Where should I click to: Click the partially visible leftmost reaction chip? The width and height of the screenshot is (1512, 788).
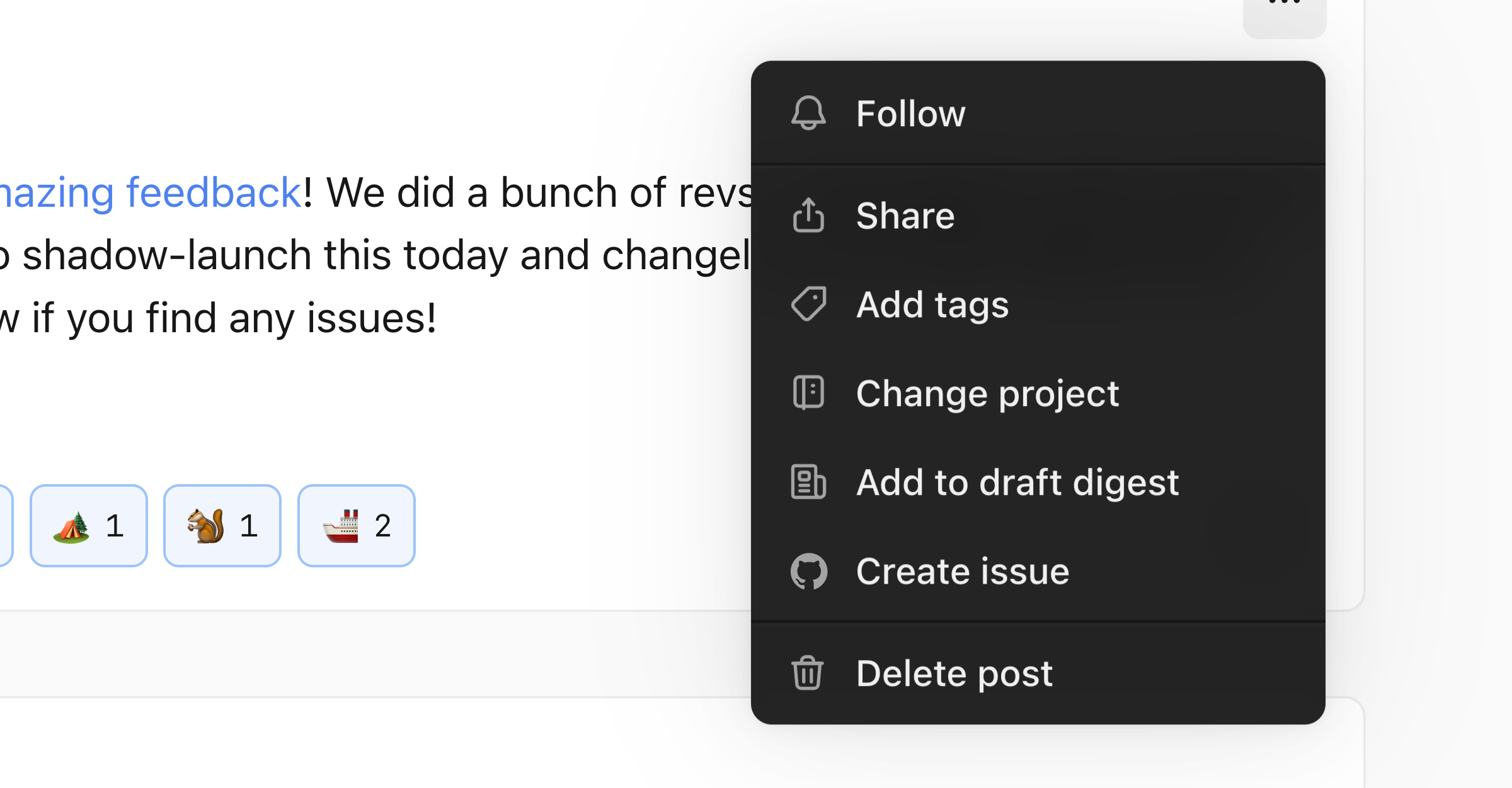pyautogui.click(x=5, y=526)
